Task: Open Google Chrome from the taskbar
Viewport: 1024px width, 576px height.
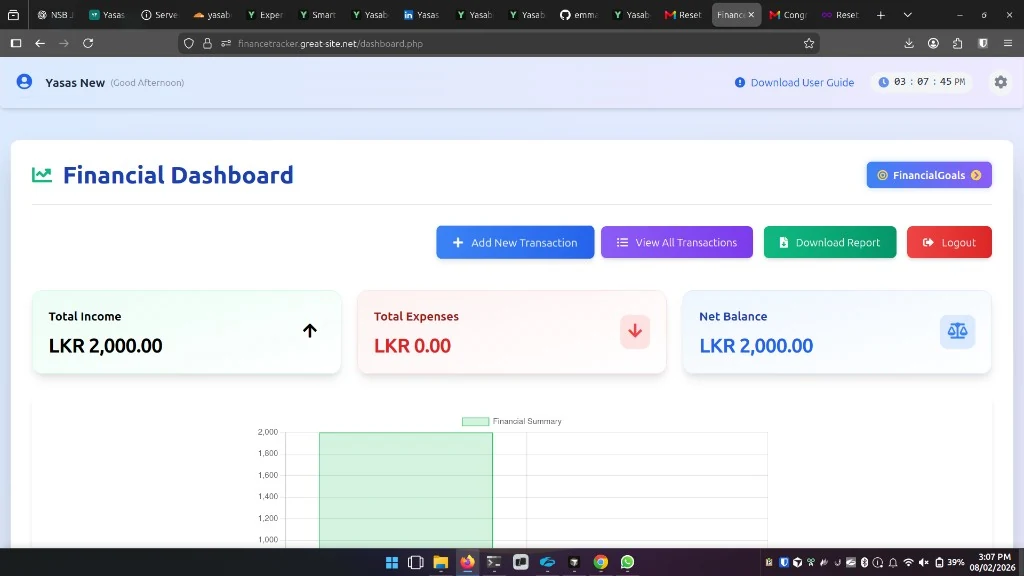Action: (x=601, y=562)
